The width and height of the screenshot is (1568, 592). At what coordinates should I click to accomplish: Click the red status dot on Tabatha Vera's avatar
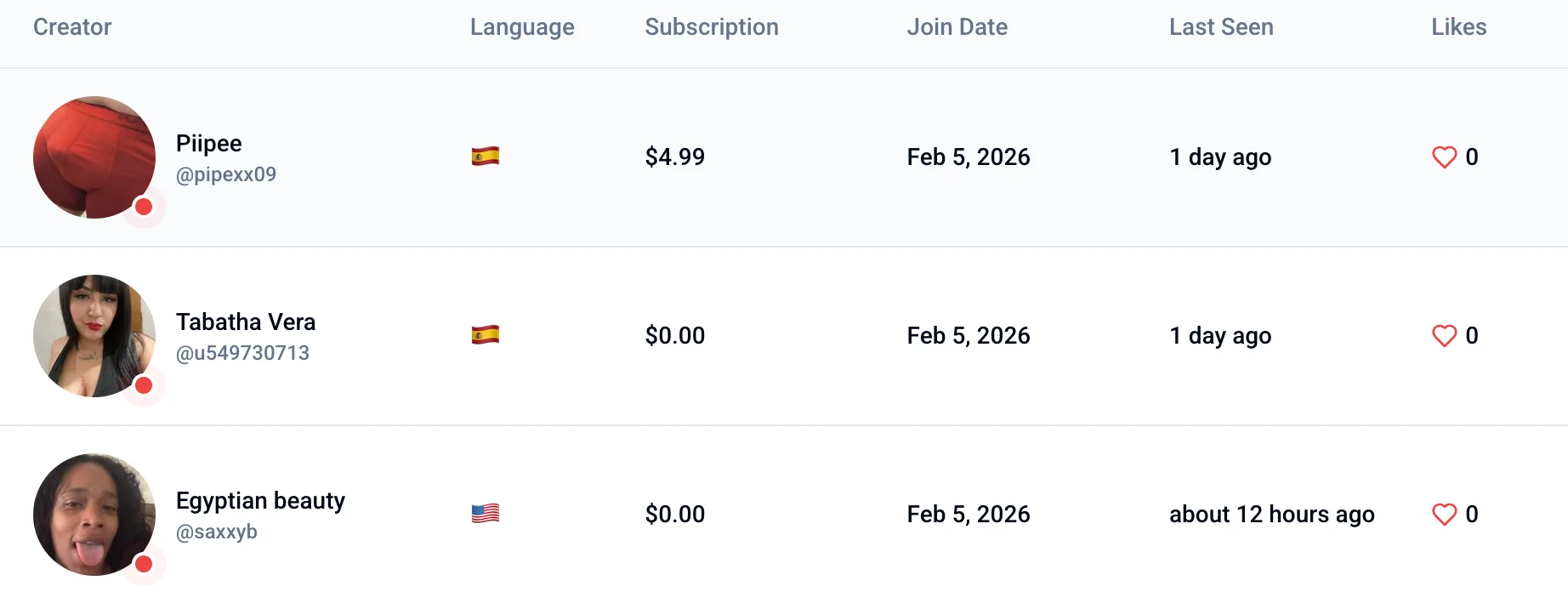tap(144, 385)
